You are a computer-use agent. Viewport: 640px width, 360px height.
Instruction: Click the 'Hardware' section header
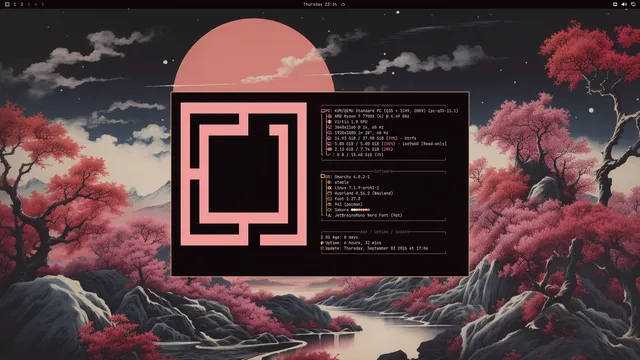[383, 105]
